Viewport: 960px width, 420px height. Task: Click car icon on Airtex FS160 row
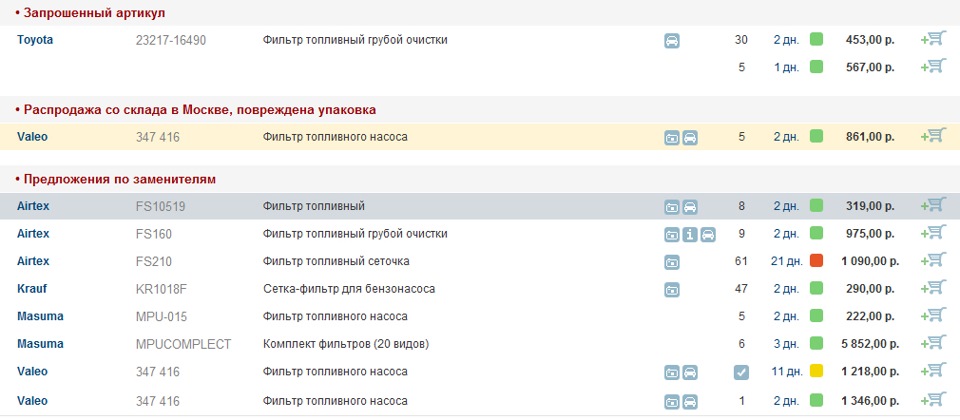pyautogui.click(x=708, y=235)
